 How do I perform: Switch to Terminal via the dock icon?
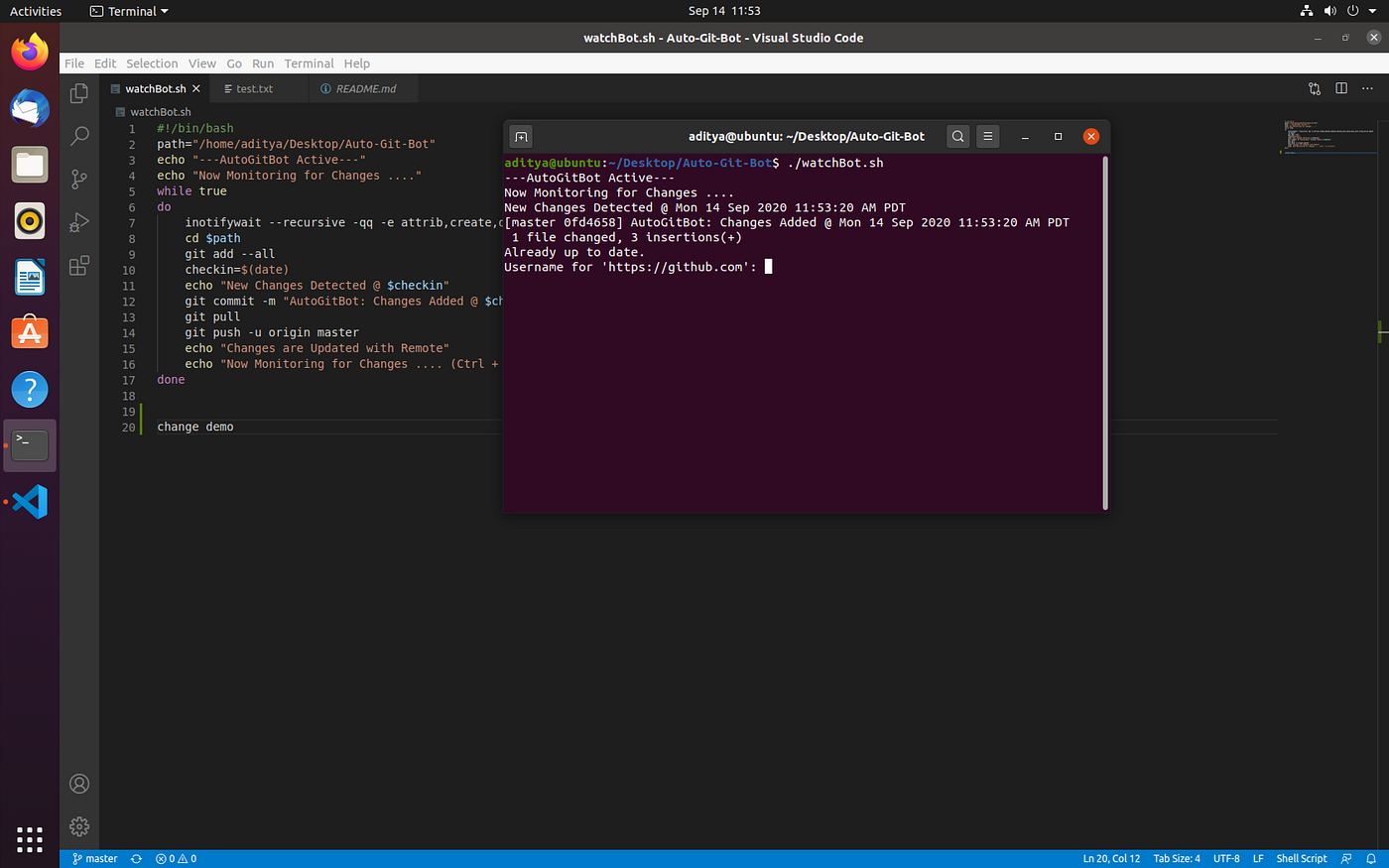click(30, 445)
